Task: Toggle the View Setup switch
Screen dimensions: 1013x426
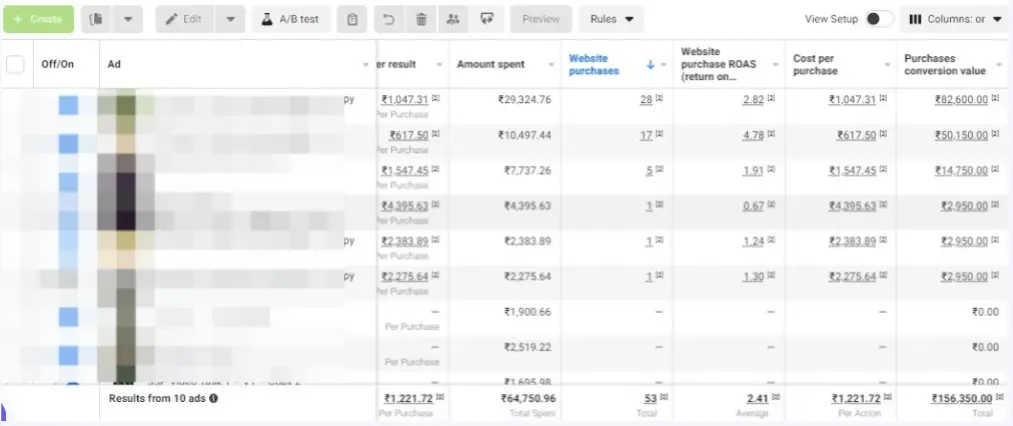Action: click(x=878, y=19)
